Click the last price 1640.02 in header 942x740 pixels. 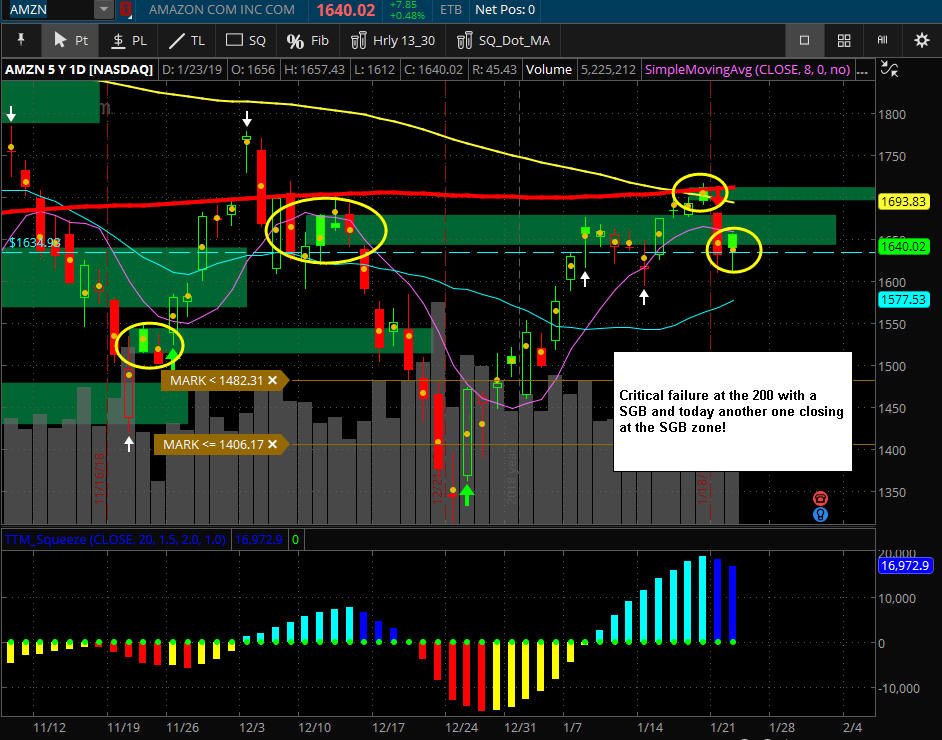coord(345,10)
